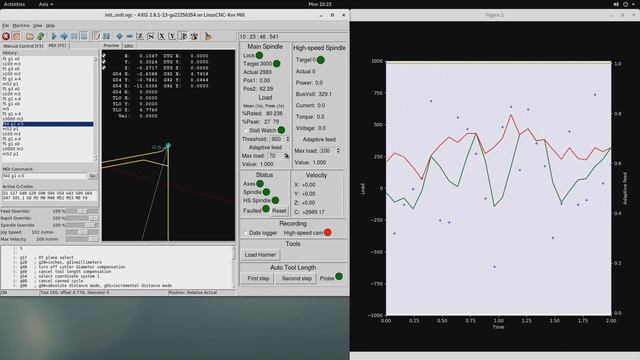Image resolution: width=640 pixels, height=360 pixels.
Task: Pause program execution from the toolbar
Action: pyautogui.click(x=74, y=36)
